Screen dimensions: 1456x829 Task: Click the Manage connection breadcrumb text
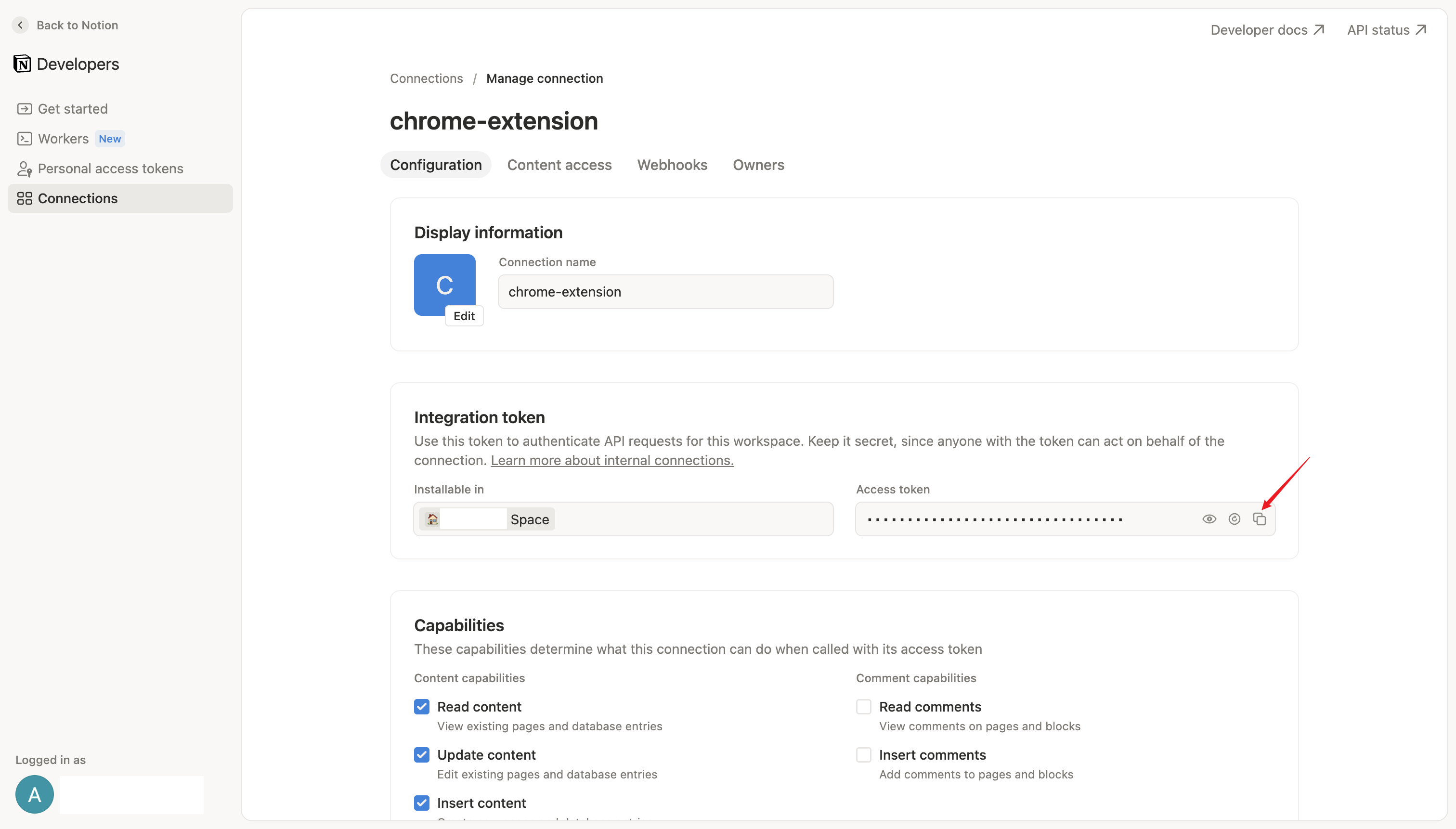[x=545, y=78]
